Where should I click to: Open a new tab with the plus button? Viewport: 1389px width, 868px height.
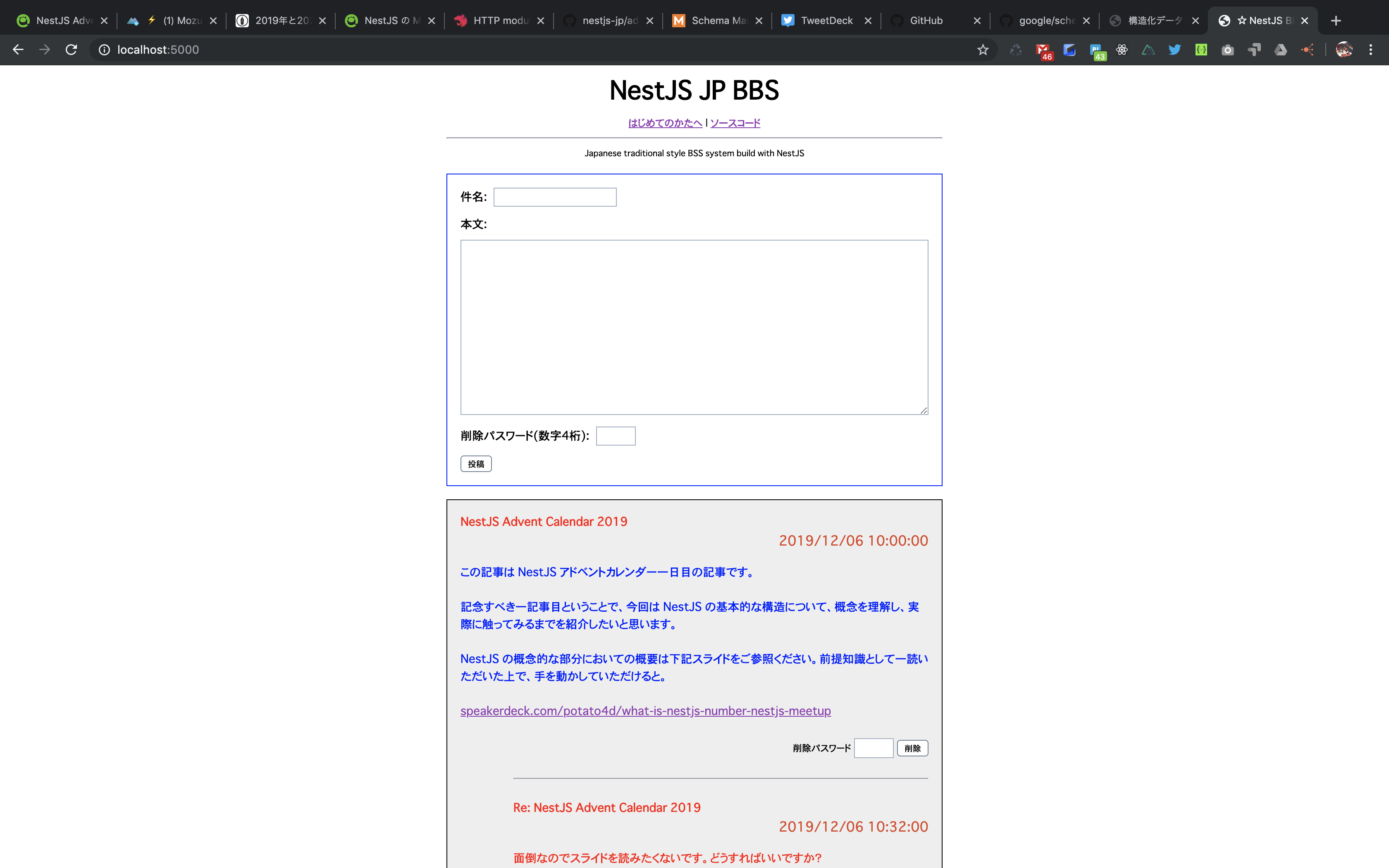[1336, 20]
